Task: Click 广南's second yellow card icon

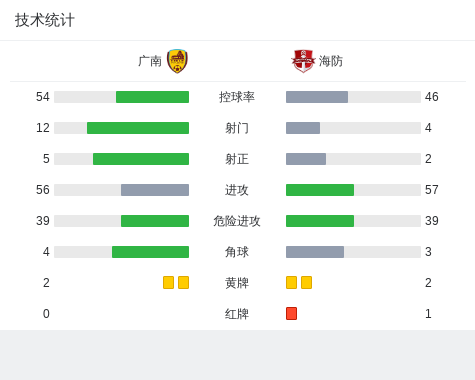Action: pyautogui.click(x=183, y=282)
